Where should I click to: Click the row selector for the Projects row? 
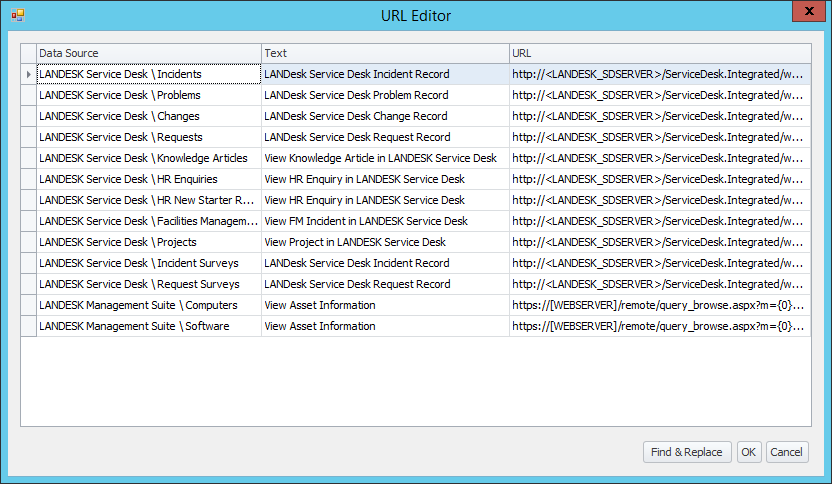pos(29,242)
